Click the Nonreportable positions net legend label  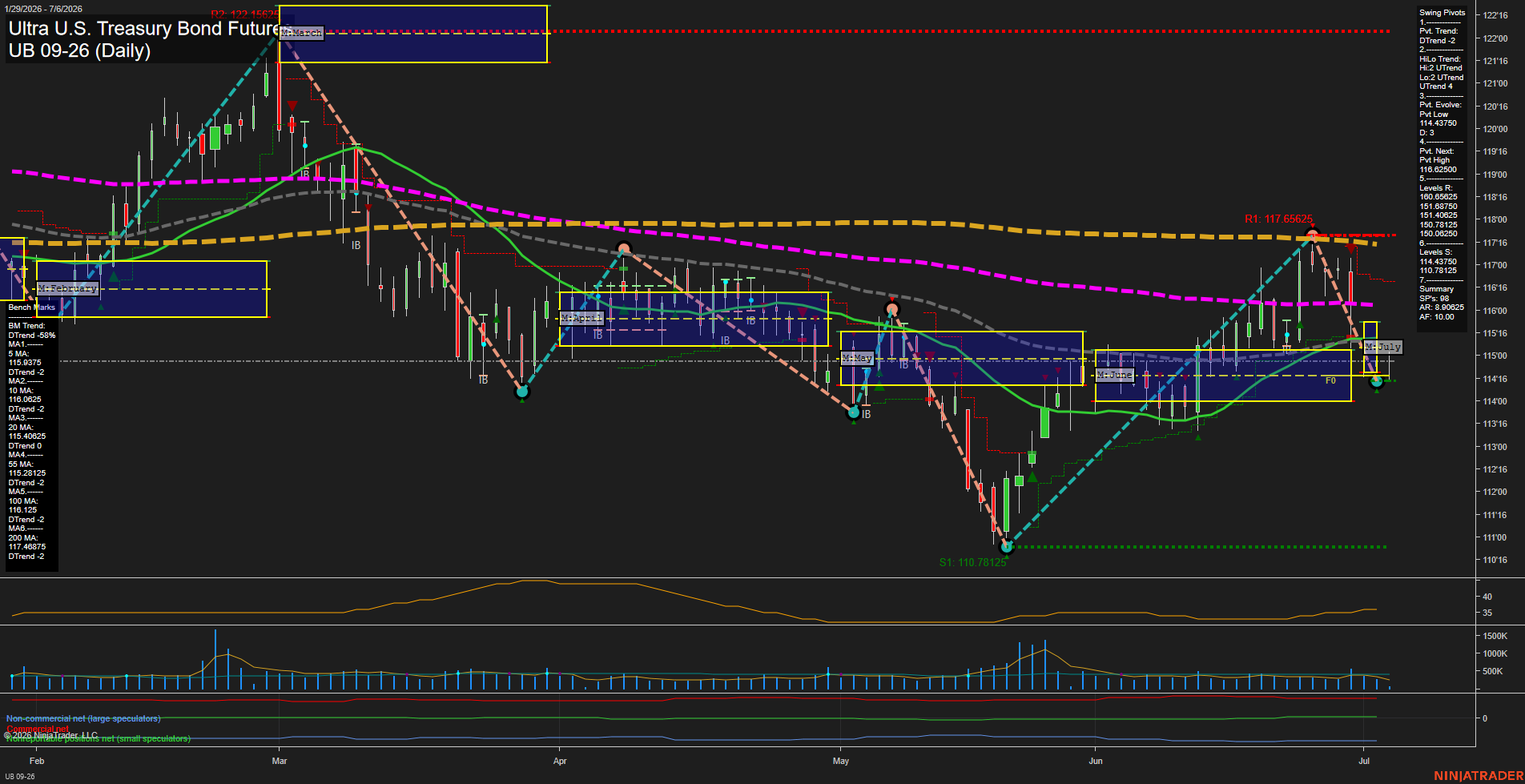(x=99, y=738)
